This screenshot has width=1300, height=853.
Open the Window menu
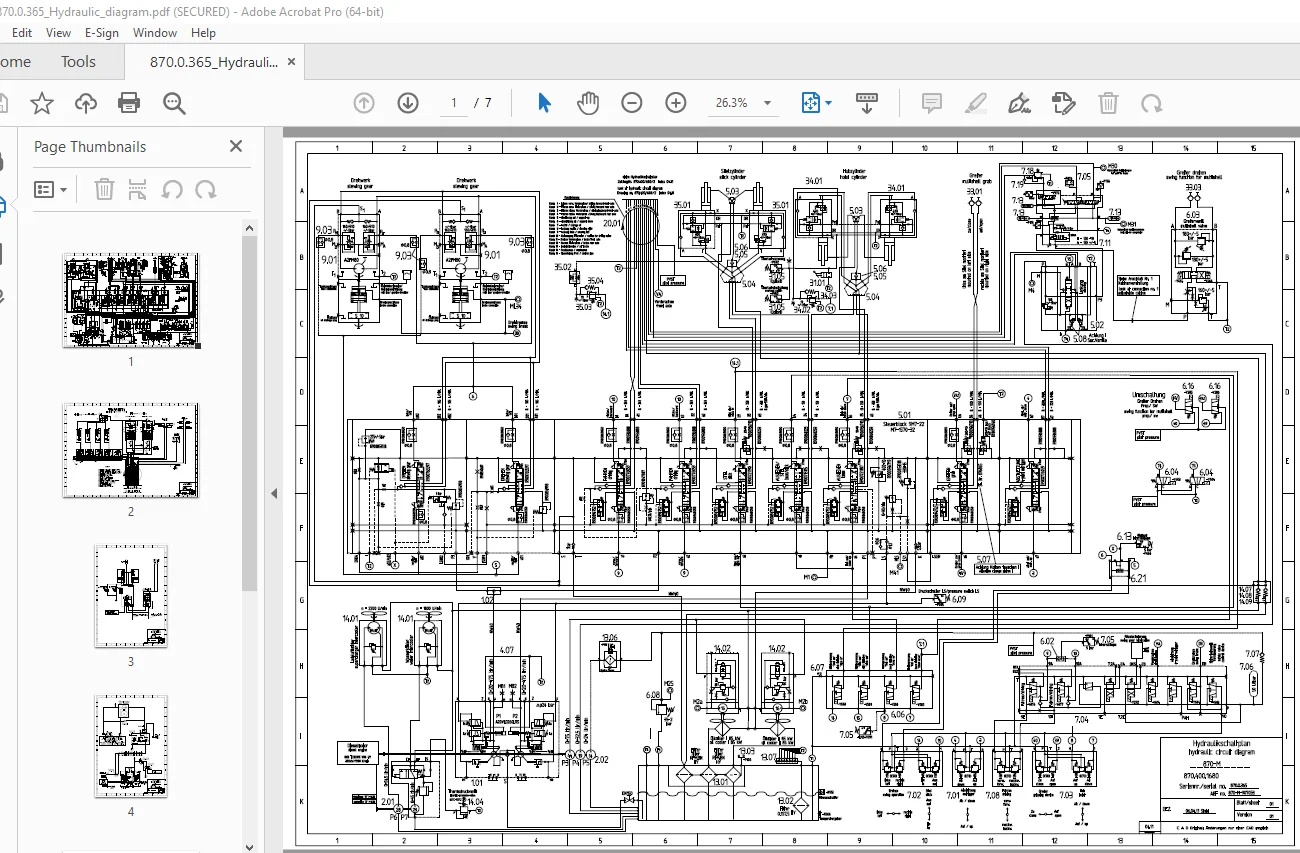155,33
